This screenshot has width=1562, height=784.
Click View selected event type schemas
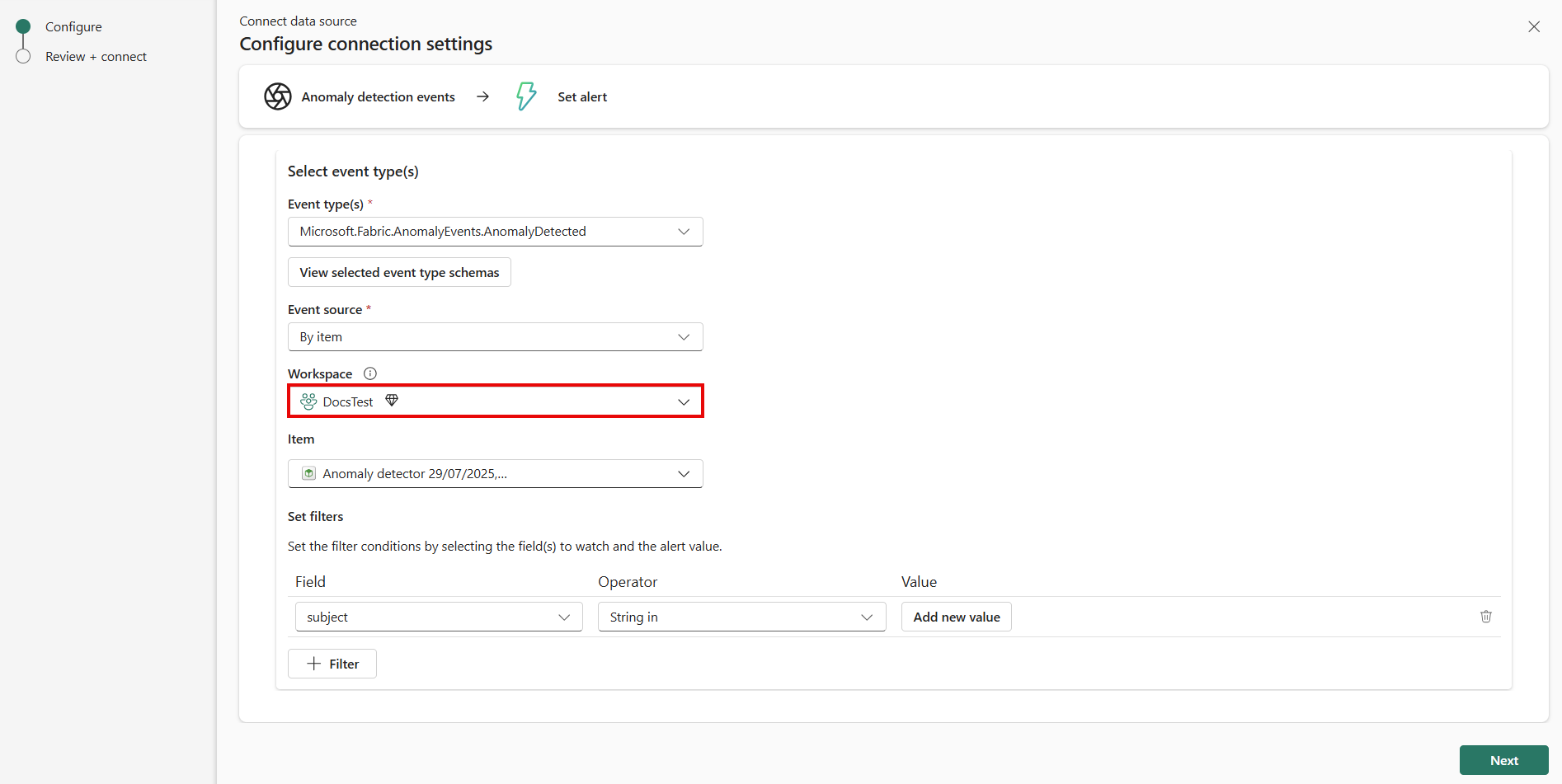[x=399, y=273]
